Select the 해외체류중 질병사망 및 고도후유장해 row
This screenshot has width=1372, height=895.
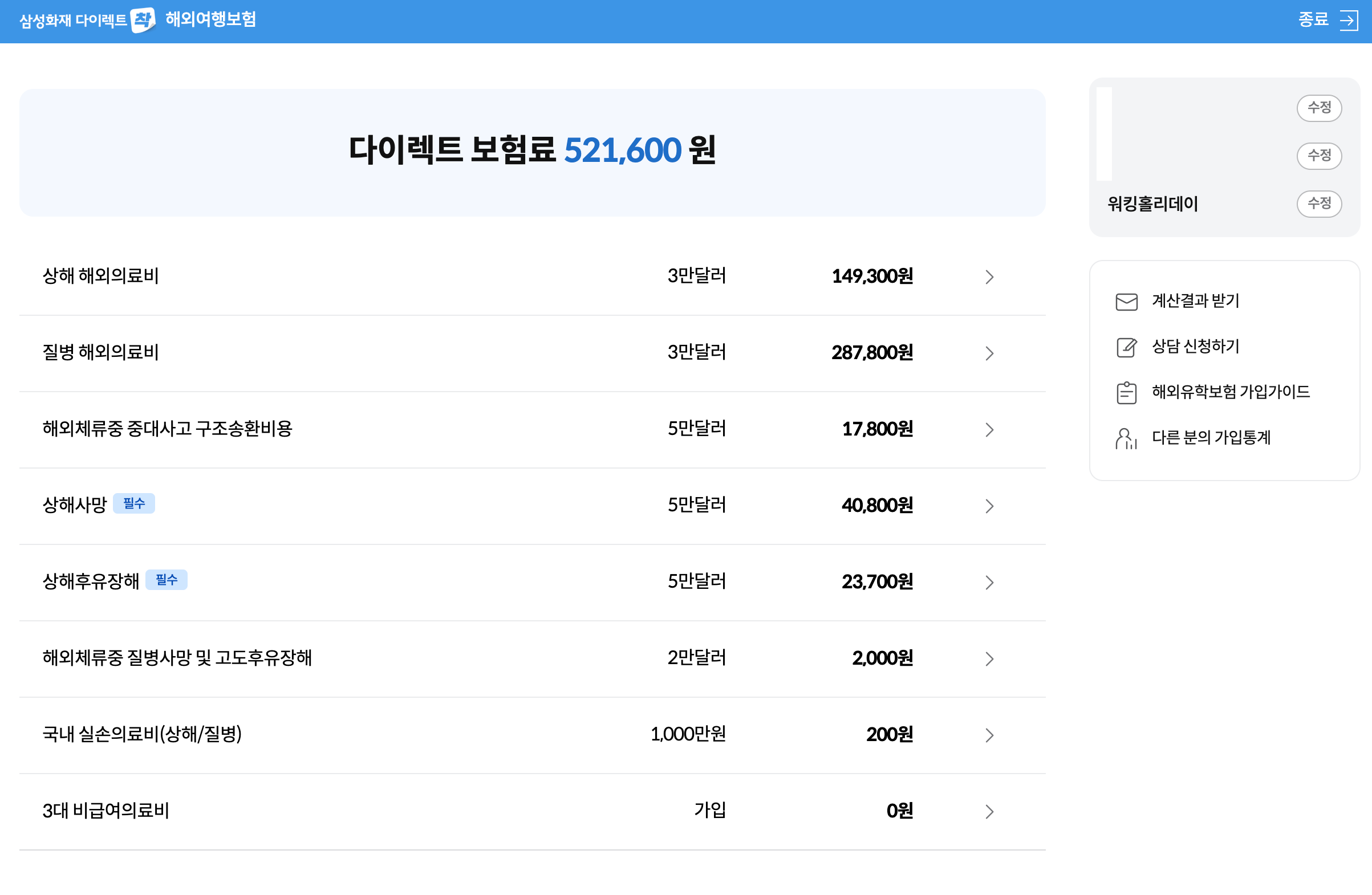(177, 657)
